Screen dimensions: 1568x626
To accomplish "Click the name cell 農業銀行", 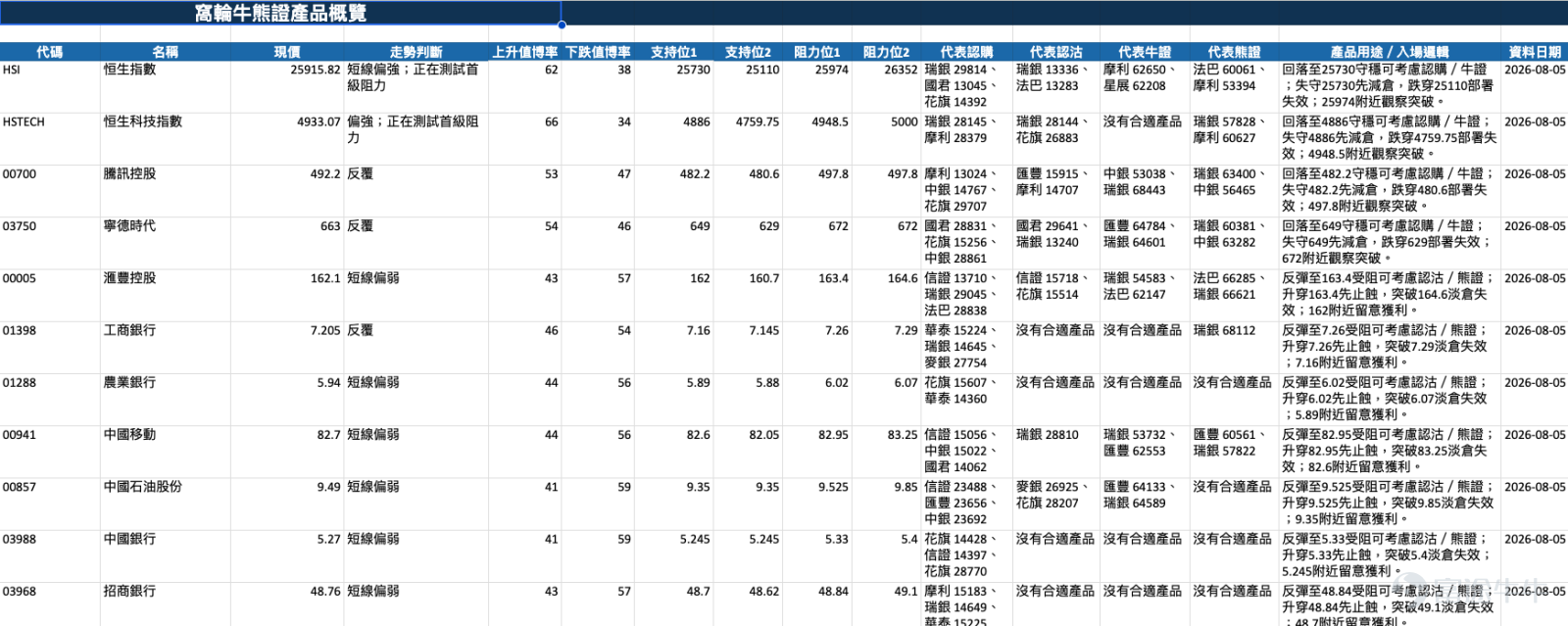I will (166, 399).
